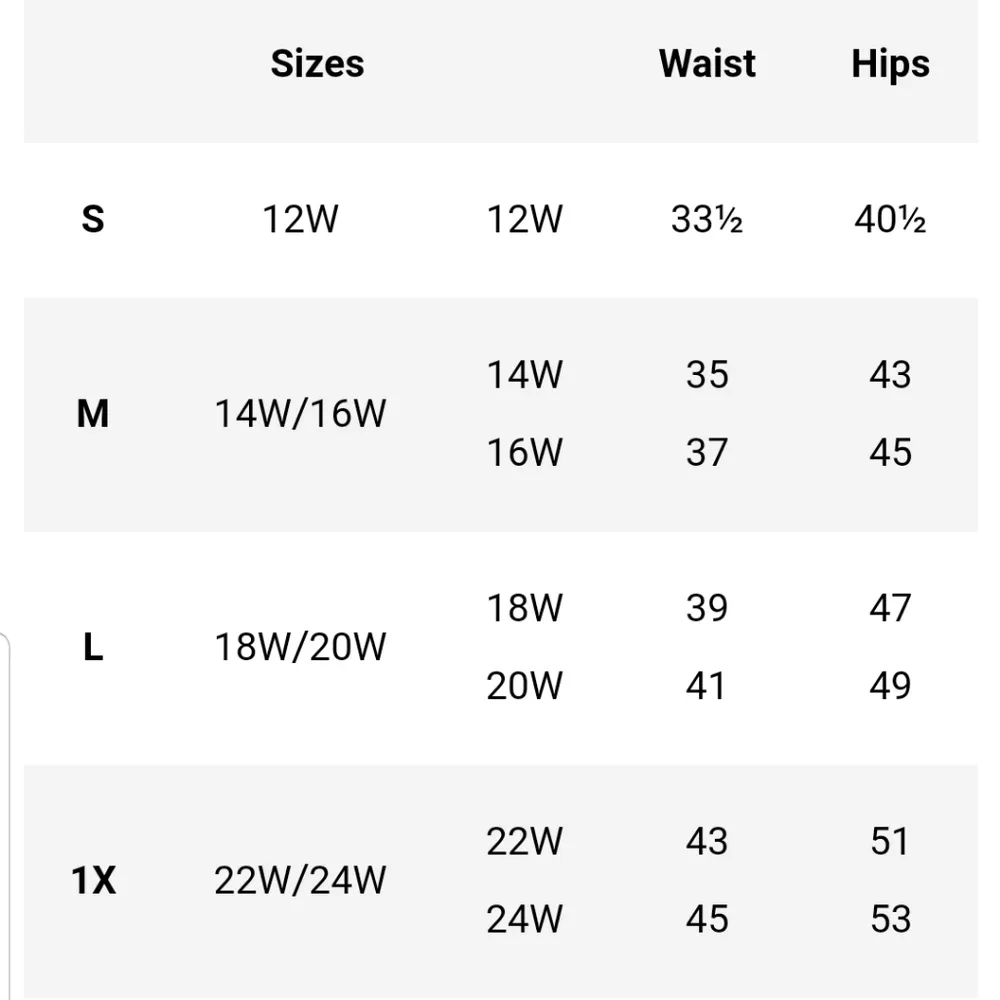Image resolution: width=1000 pixels, height=1000 pixels.
Task: Select waist value 37 for 16W
Action: tap(707, 453)
